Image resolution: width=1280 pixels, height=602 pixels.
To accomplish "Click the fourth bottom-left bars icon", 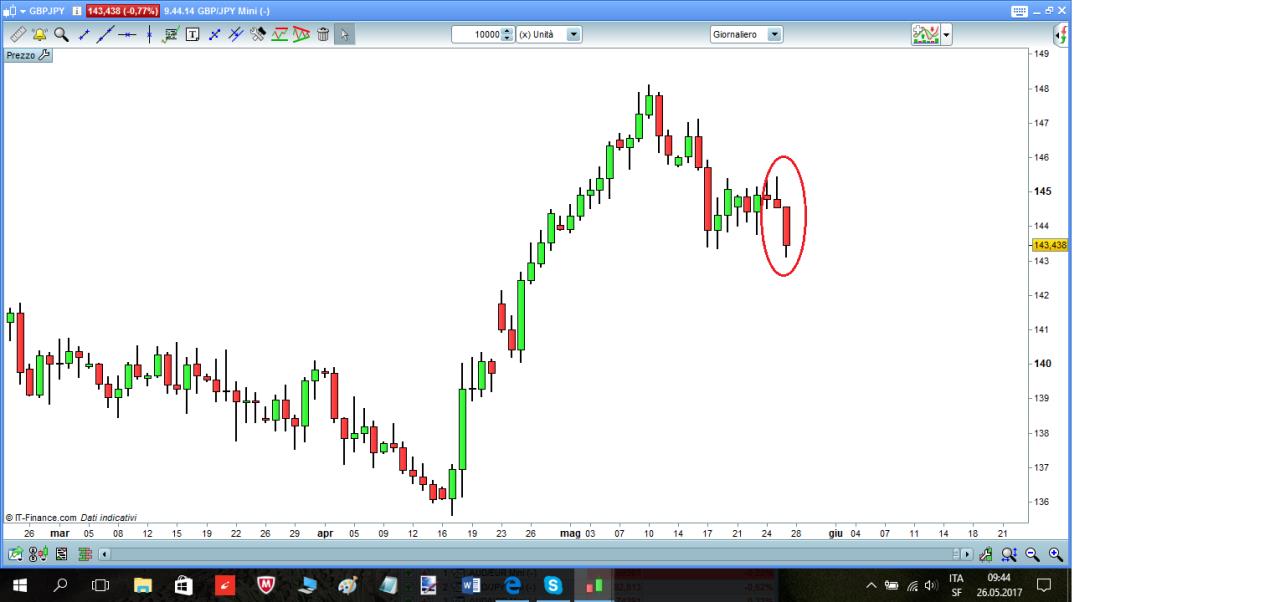I will point(85,554).
